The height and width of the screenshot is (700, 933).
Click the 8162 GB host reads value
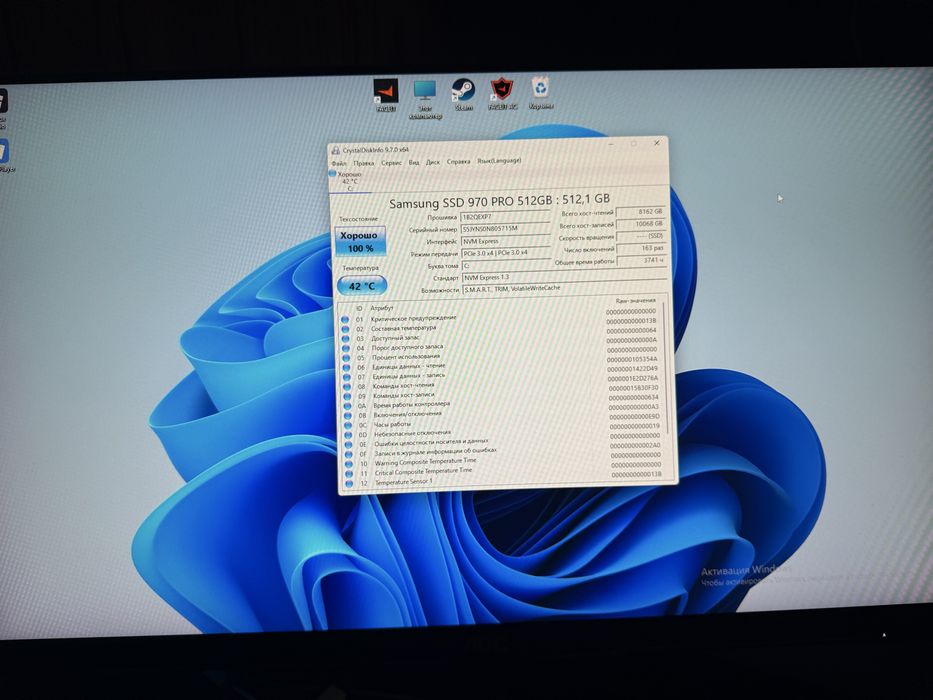(640, 212)
